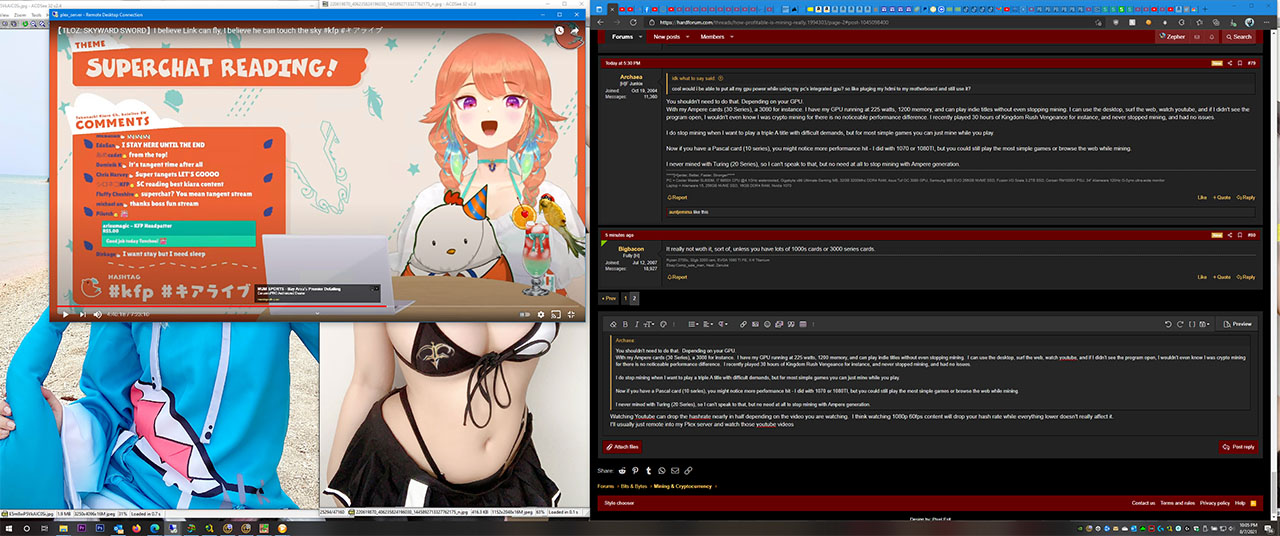Viewport: 1280px width, 536px height.
Task: Open YouTube player settings gear
Action: pyautogui.click(x=540, y=314)
